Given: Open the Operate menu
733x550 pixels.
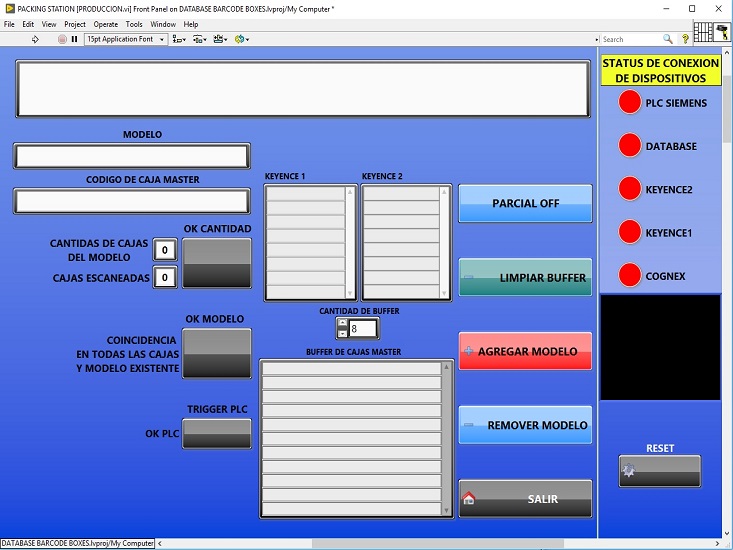Looking at the screenshot, I should click(106, 24).
